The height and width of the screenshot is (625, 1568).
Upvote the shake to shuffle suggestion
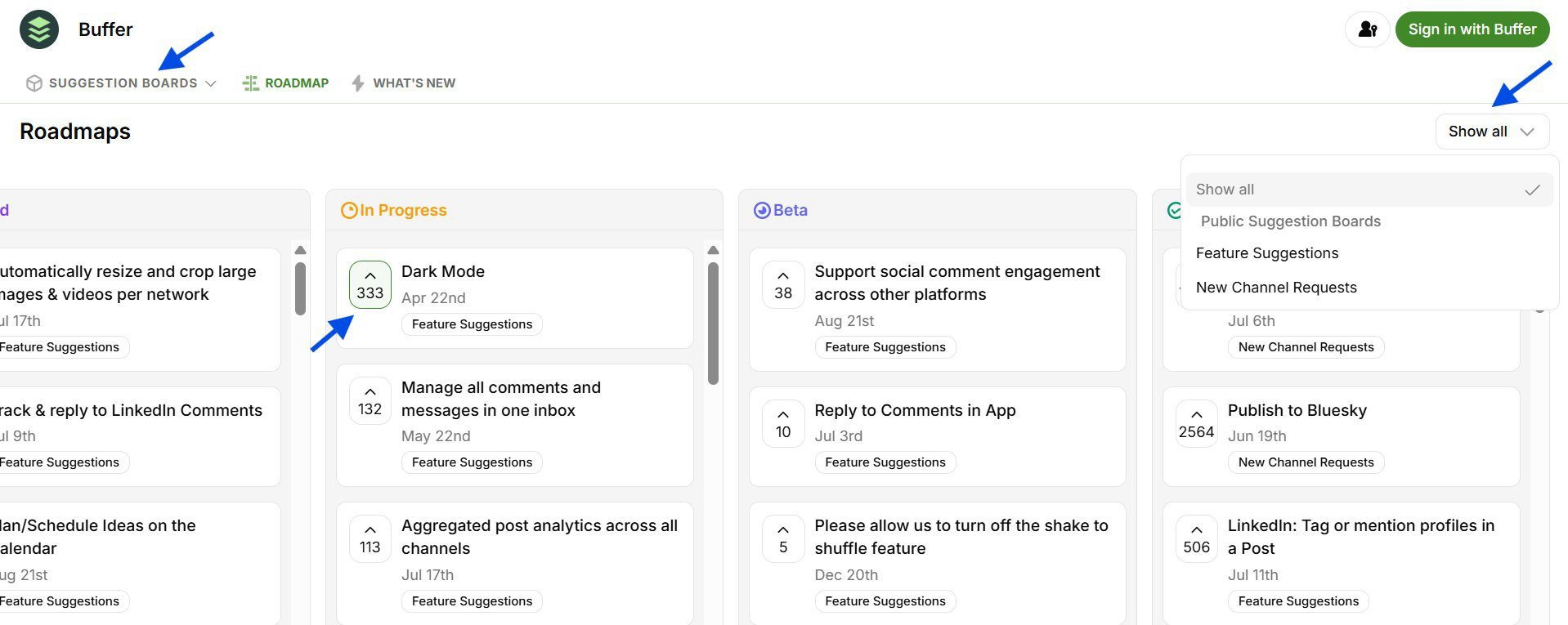coord(782,538)
